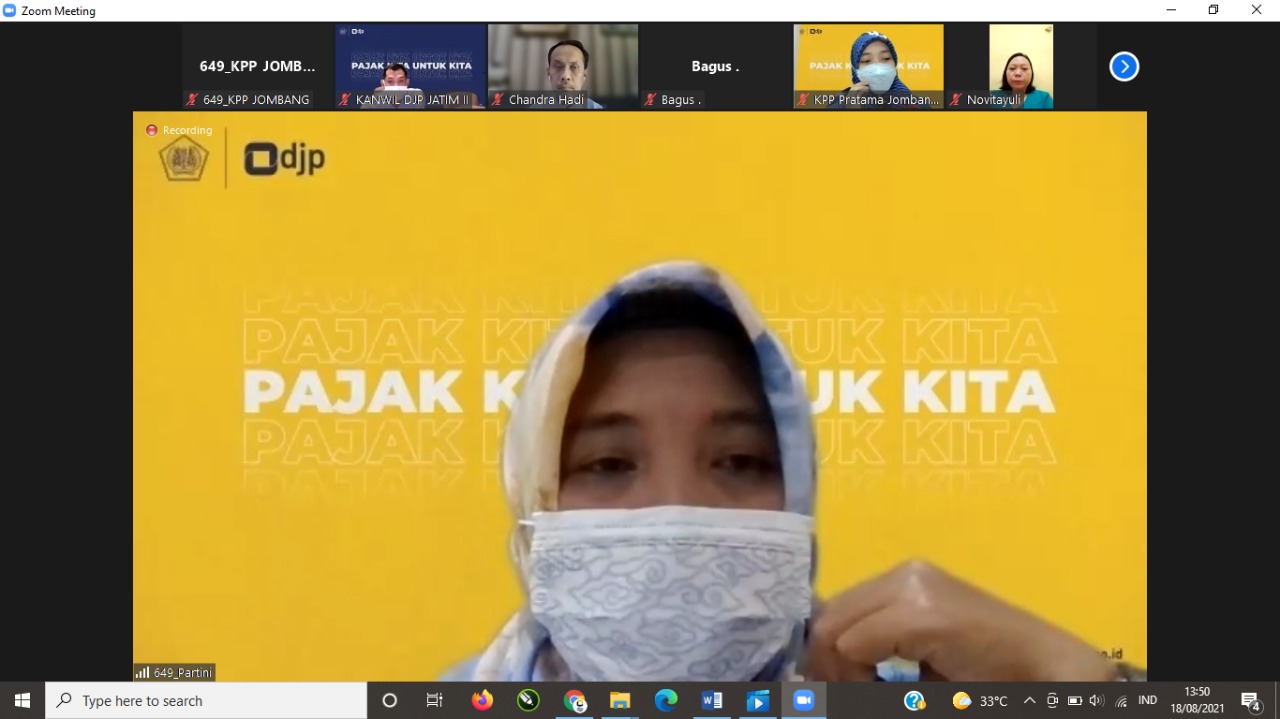The image size is (1280, 719).
Task: Expand hidden system tray icons
Action: (1029, 701)
